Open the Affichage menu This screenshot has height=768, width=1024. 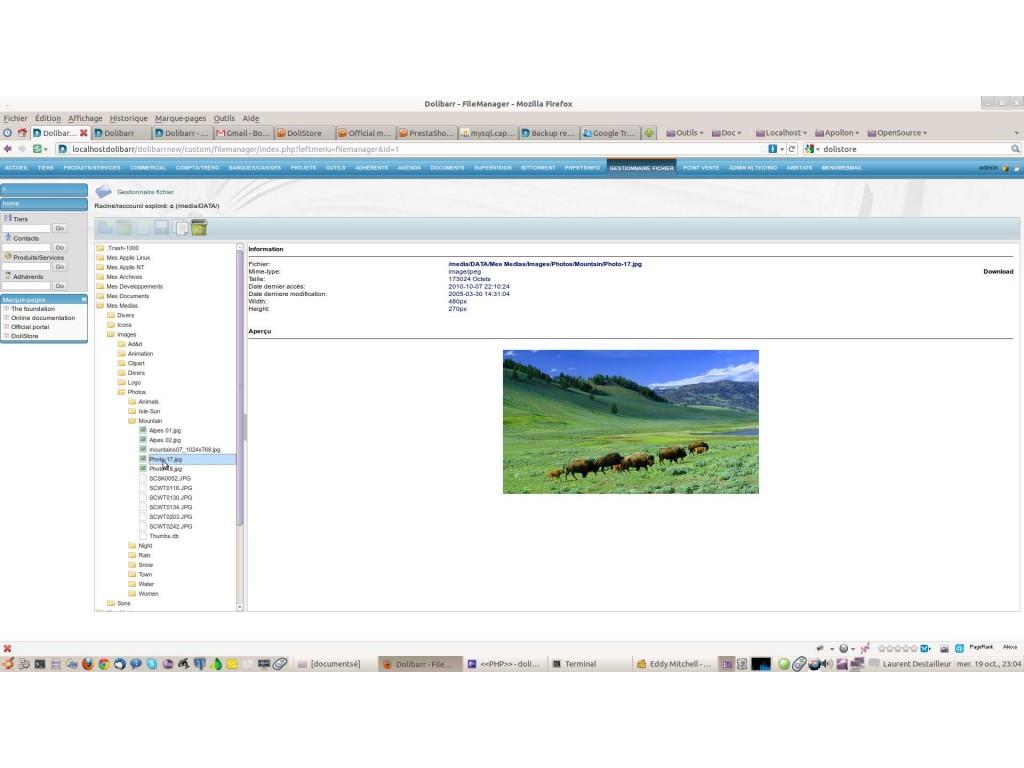[x=85, y=118]
